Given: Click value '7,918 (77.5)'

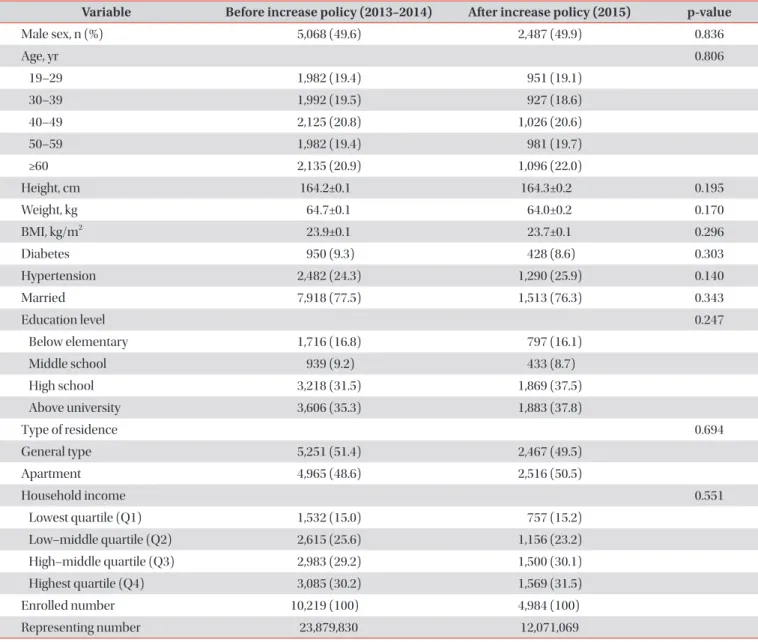Looking at the screenshot, I should (329, 297).
